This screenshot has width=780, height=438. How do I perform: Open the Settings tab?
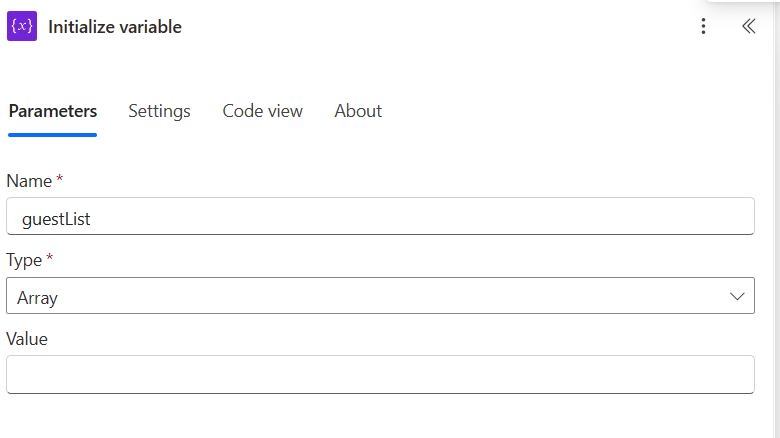tap(159, 111)
